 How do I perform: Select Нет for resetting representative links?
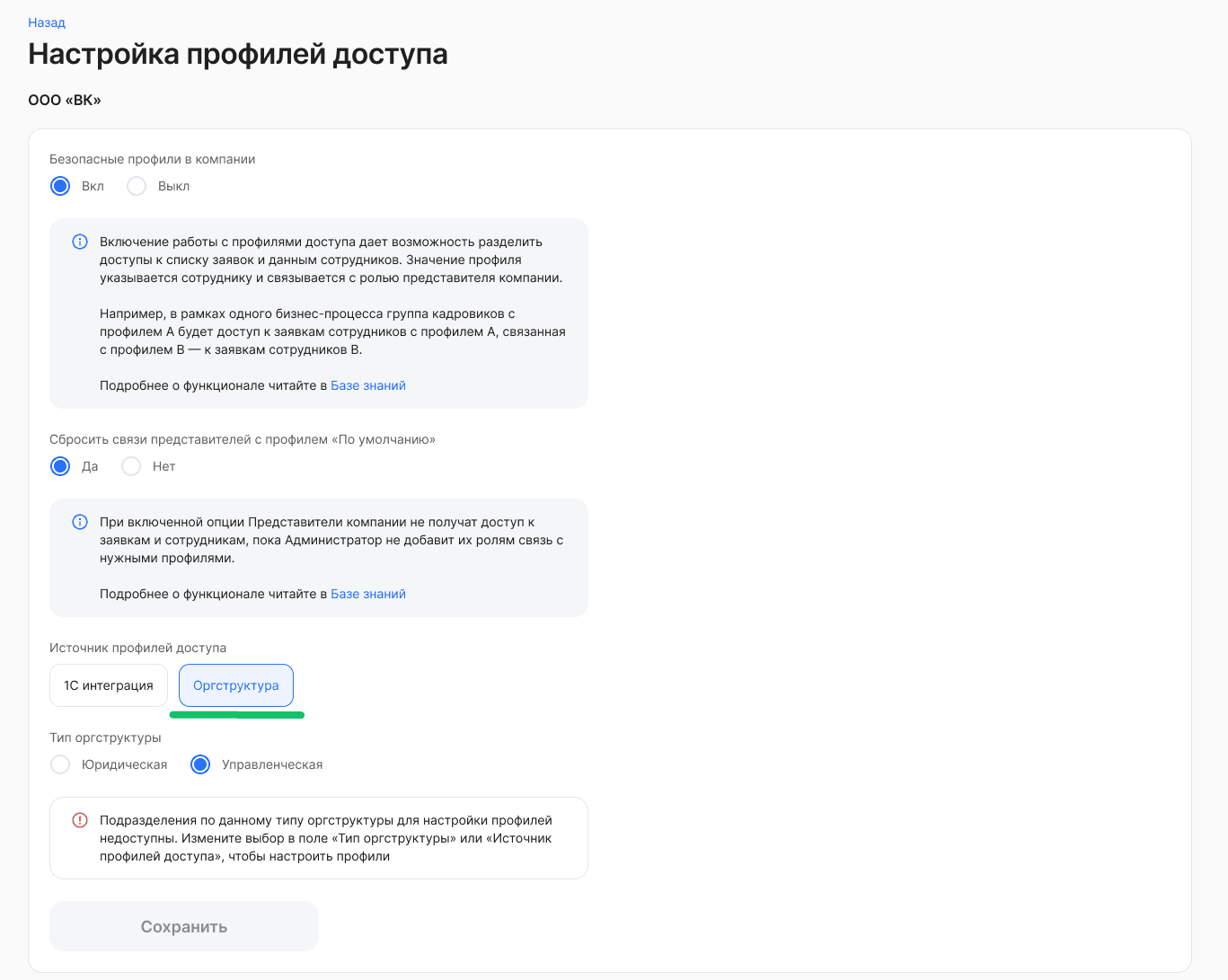point(131,466)
